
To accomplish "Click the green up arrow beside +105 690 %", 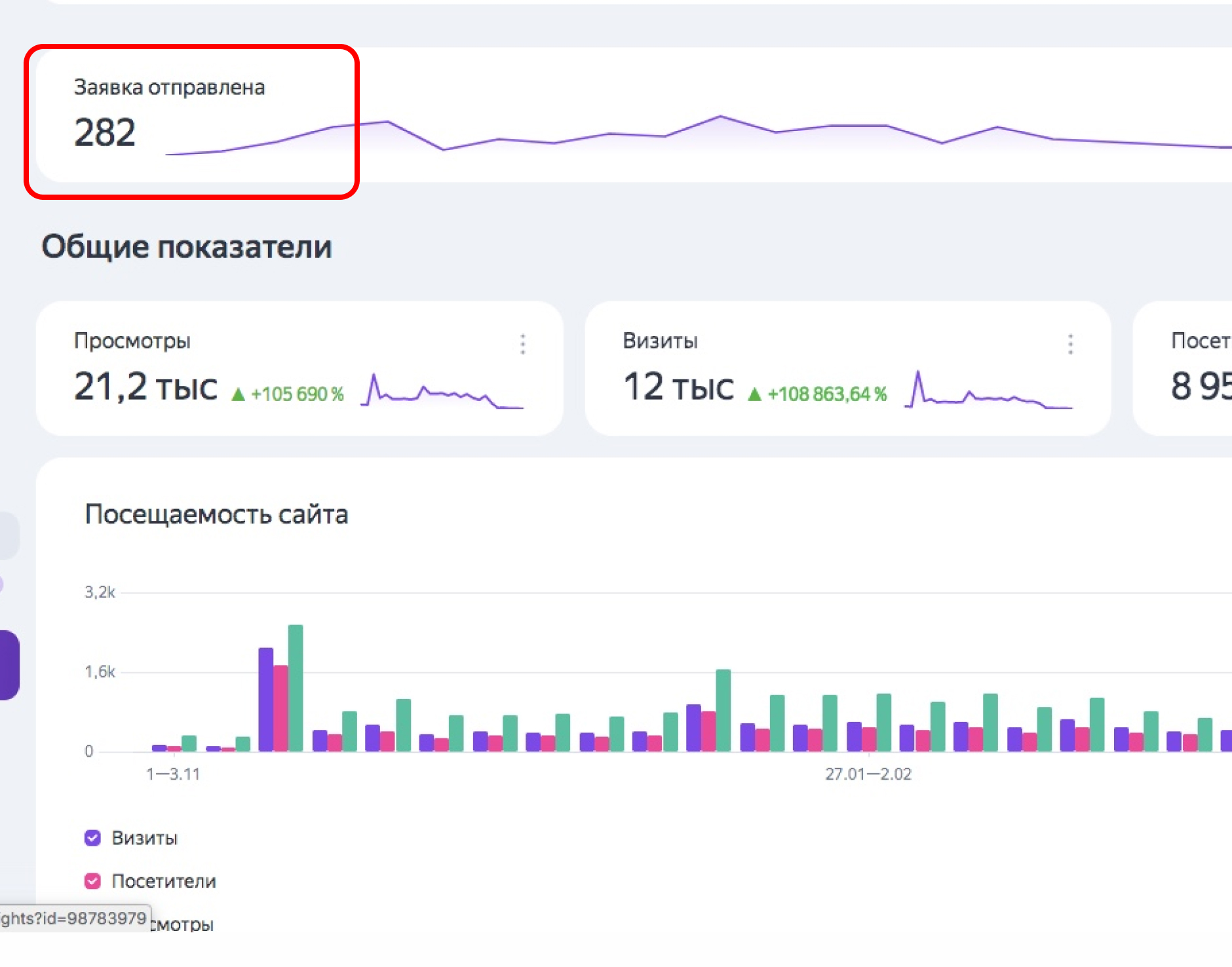I will tap(239, 394).
